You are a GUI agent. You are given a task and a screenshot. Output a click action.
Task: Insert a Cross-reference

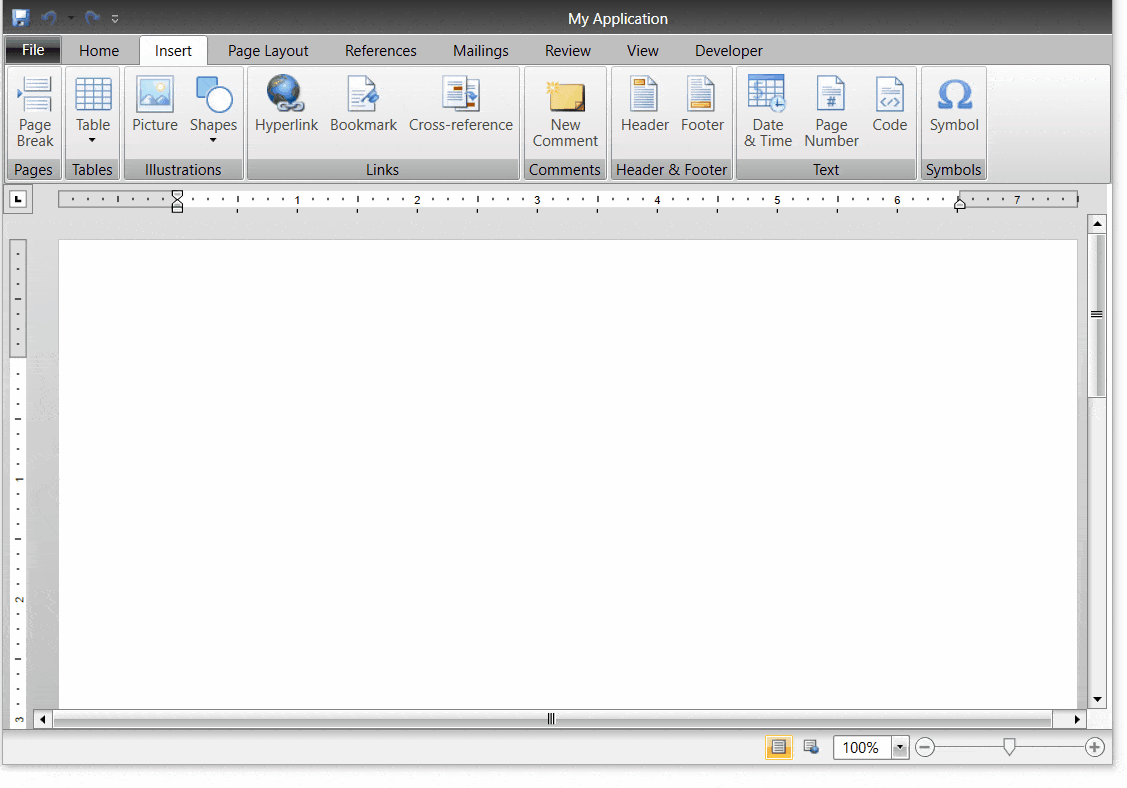point(461,103)
